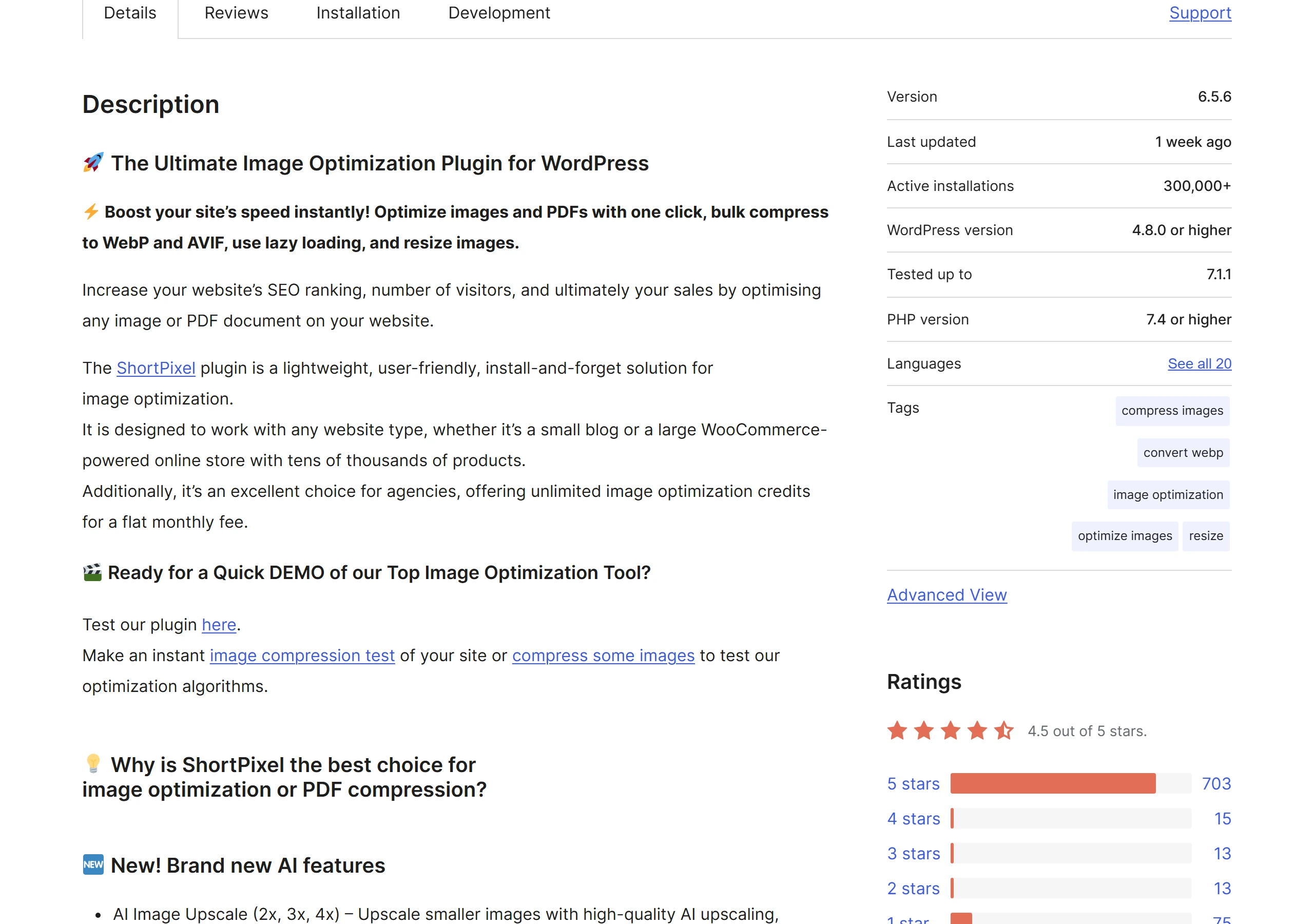Select the version value '6.5.6'

[1214, 97]
